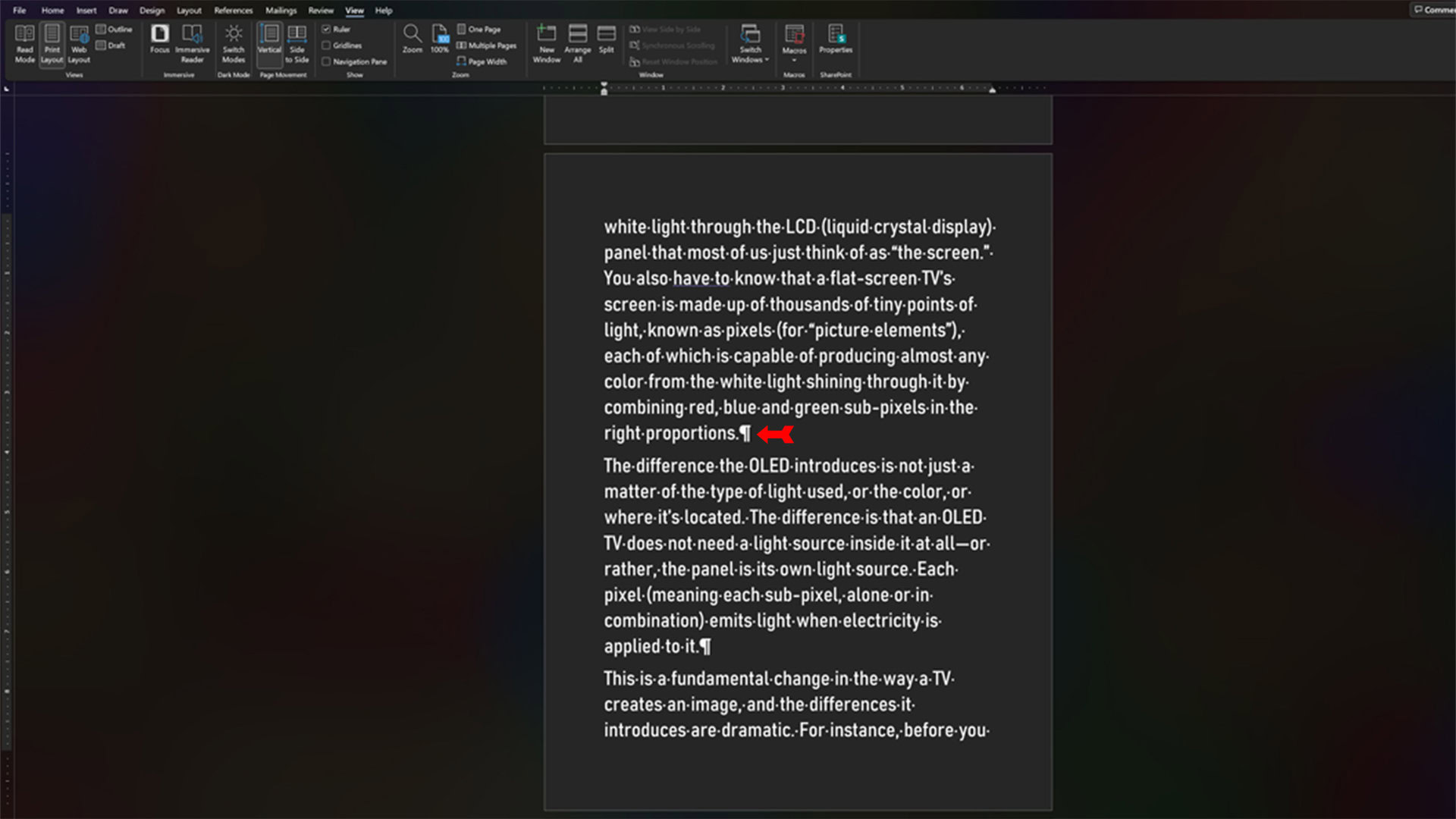Enable the Gridlines checkbox
The height and width of the screenshot is (819, 1456).
pyautogui.click(x=326, y=45)
